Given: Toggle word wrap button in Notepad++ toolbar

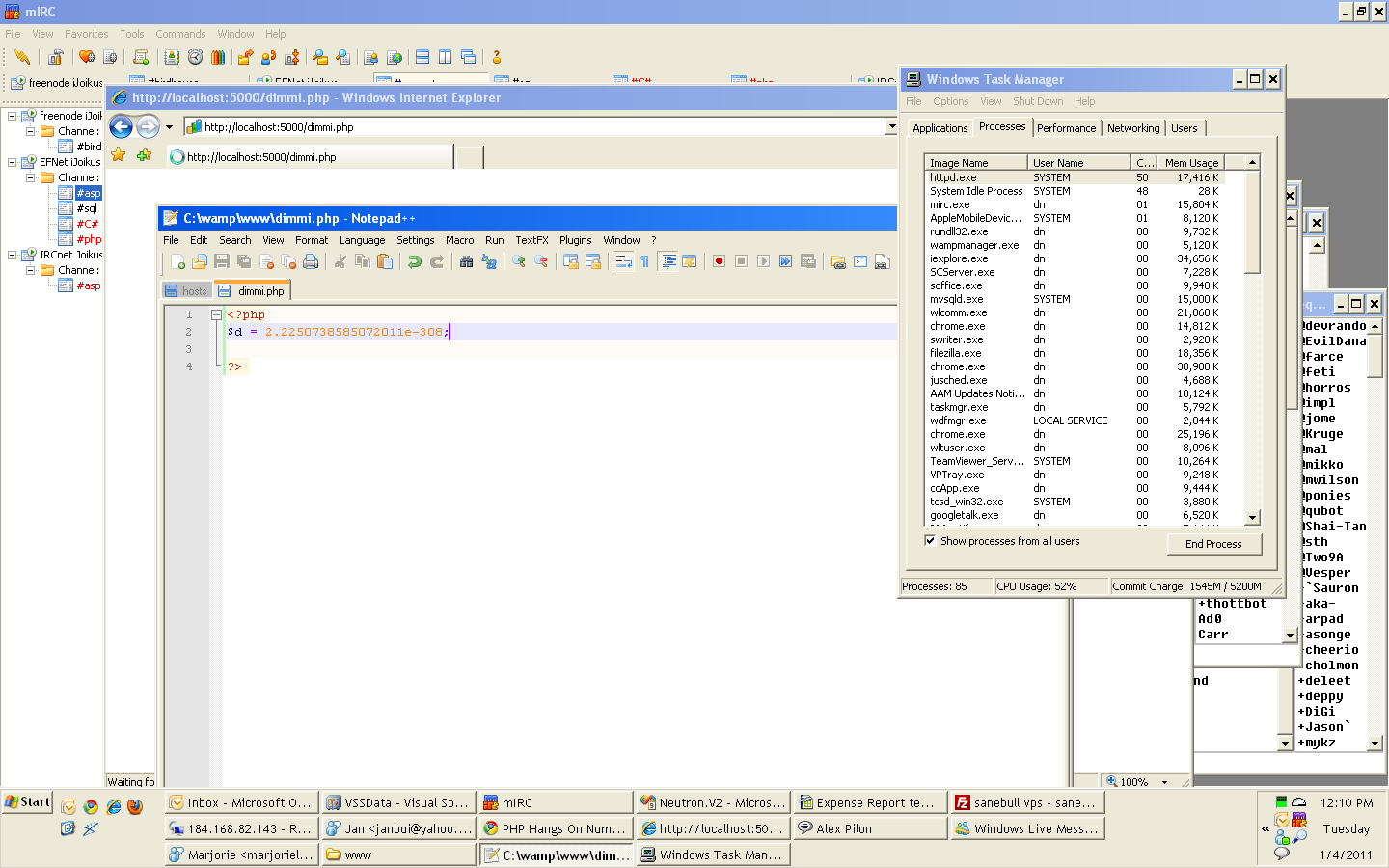Looking at the screenshot, I should pos(622,261).
